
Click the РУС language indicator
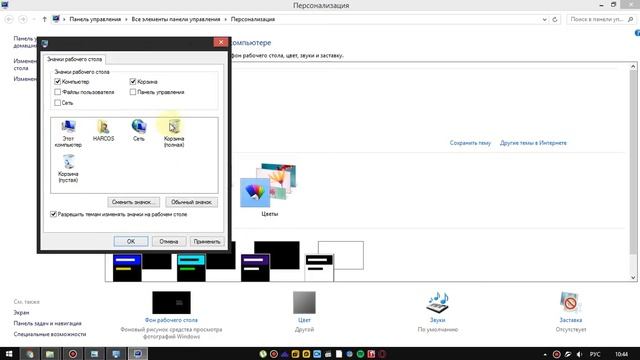point(595,354)
